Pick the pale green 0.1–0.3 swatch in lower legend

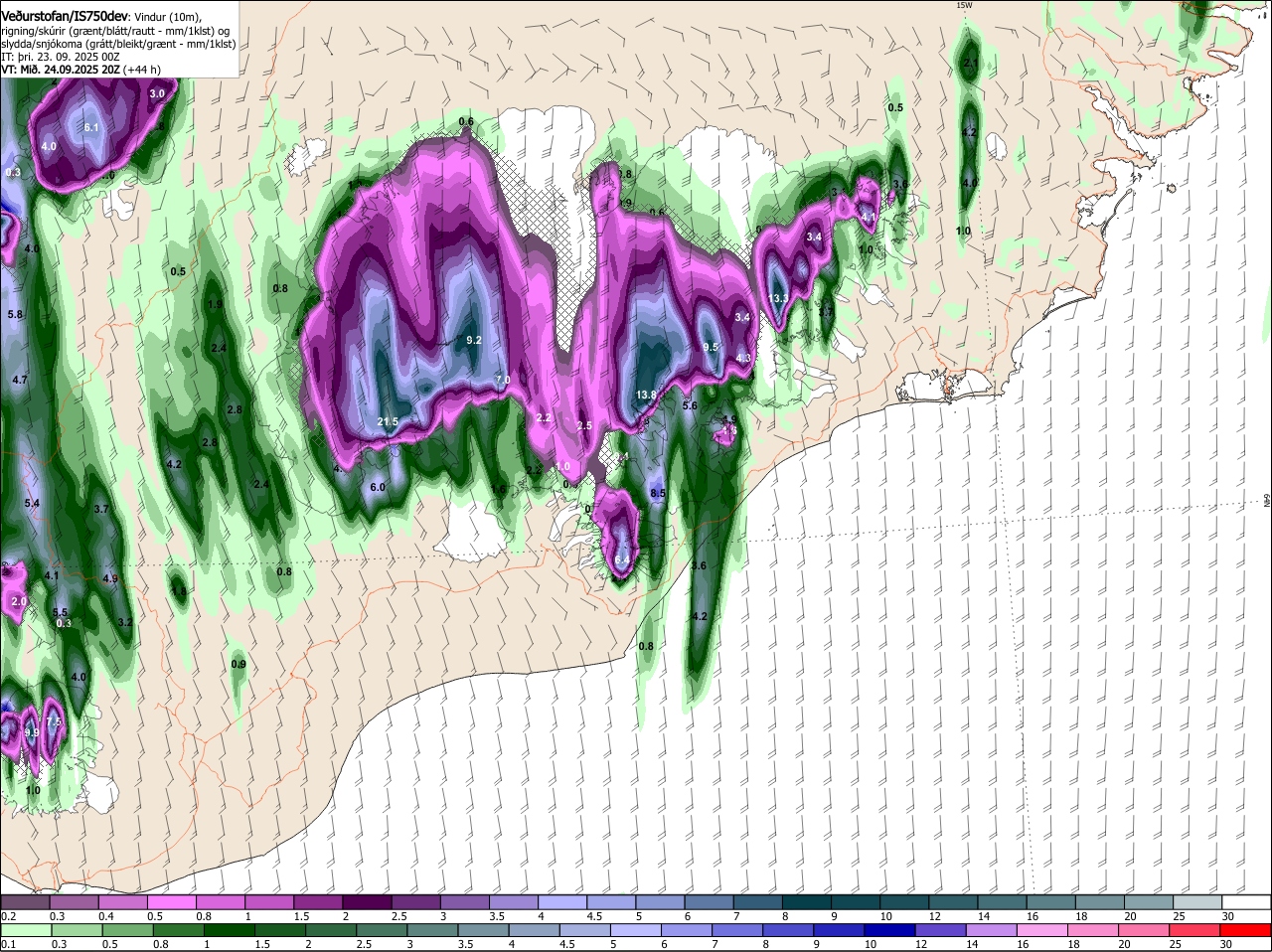click(27, 931)
